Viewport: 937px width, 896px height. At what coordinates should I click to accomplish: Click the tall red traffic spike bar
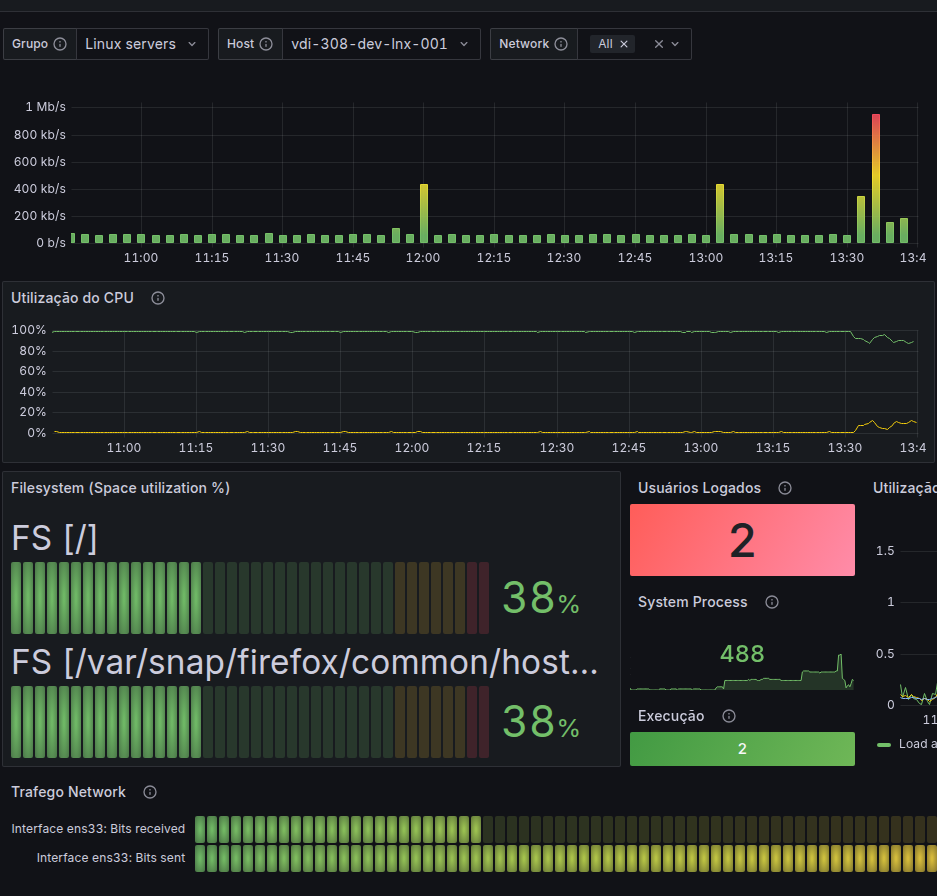(875, 178)
